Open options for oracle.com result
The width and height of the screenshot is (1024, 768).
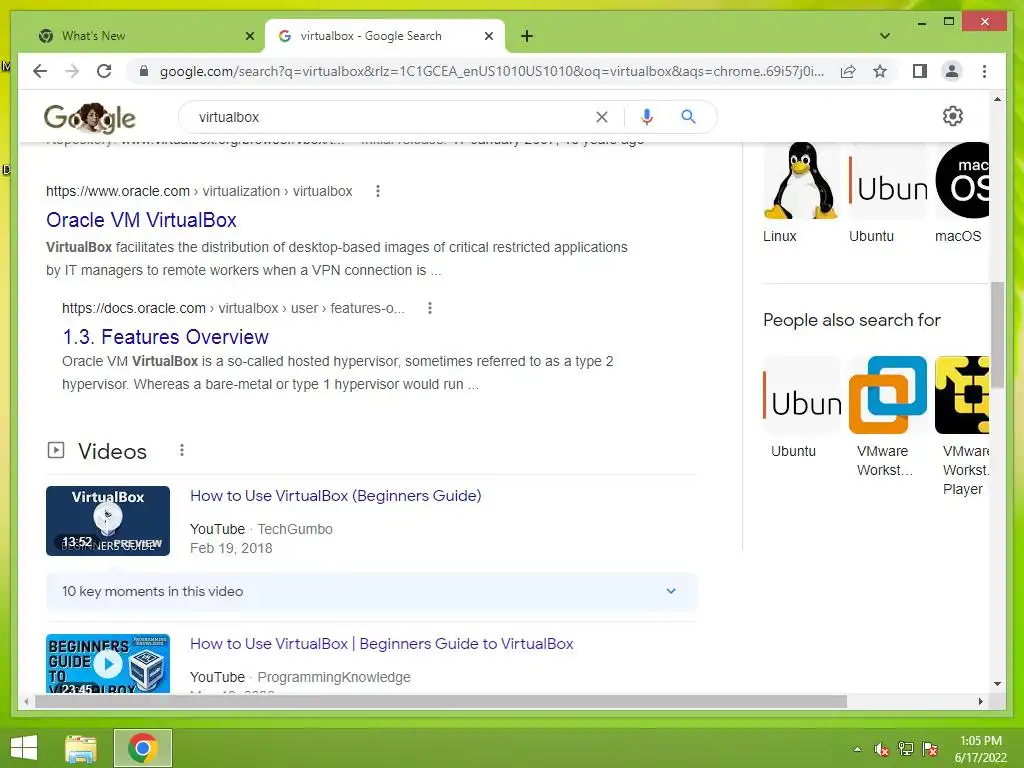[377, 191]
